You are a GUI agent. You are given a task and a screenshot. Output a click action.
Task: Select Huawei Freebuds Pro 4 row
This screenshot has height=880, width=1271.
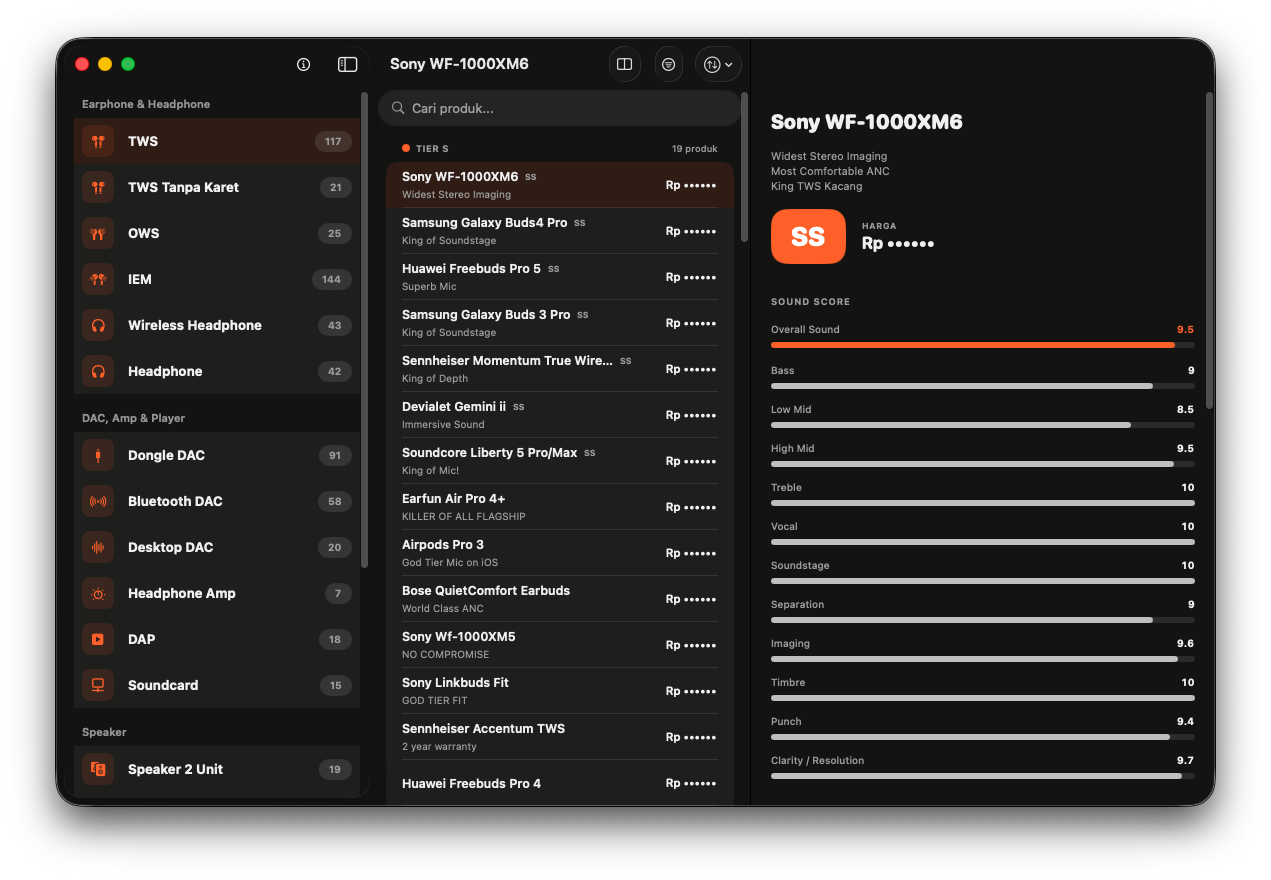click(560, 783)
